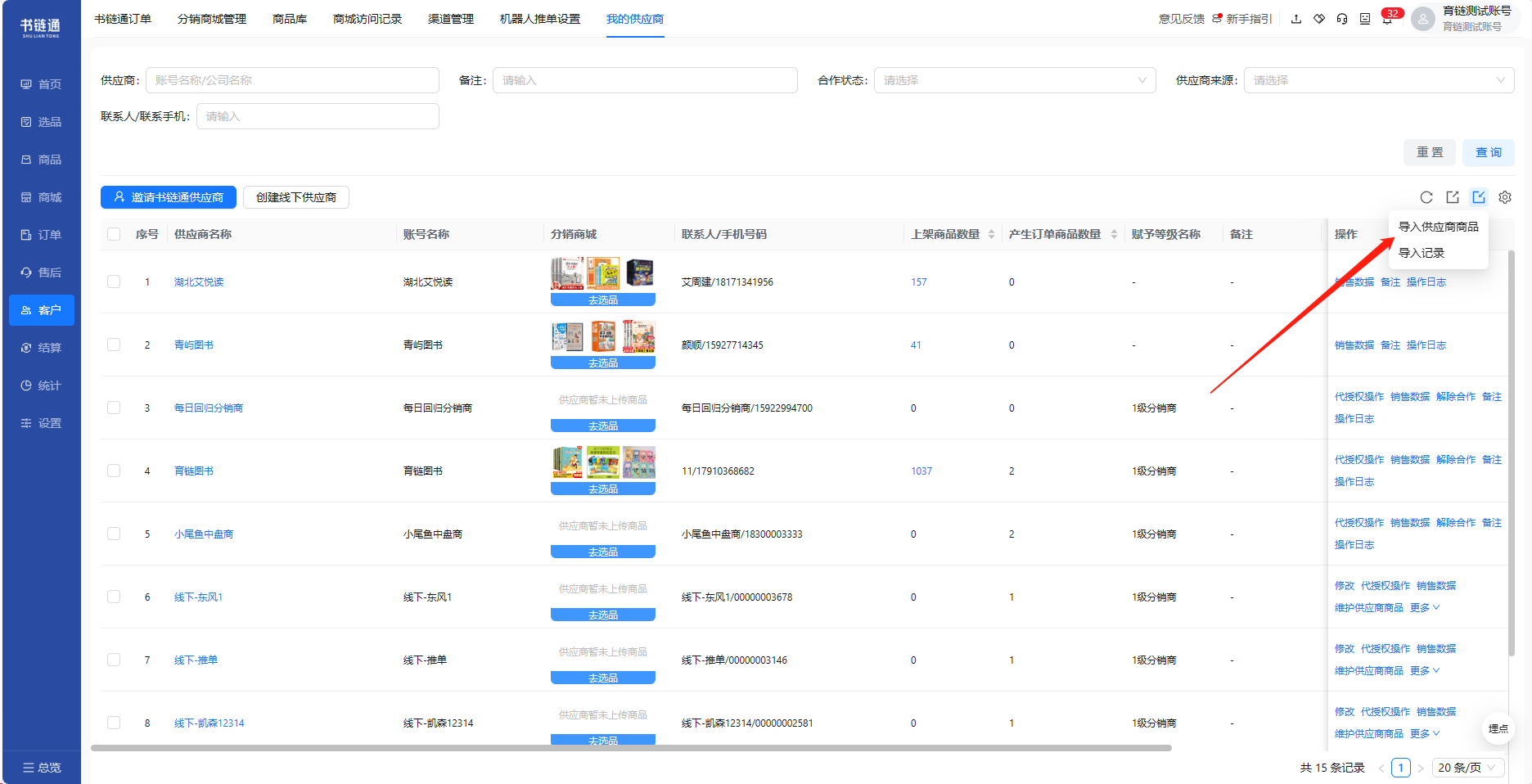This screenshot has width=1532, height=784.
Task: Open the 供应商来源 dropdown
Action: click(1379, 80)
